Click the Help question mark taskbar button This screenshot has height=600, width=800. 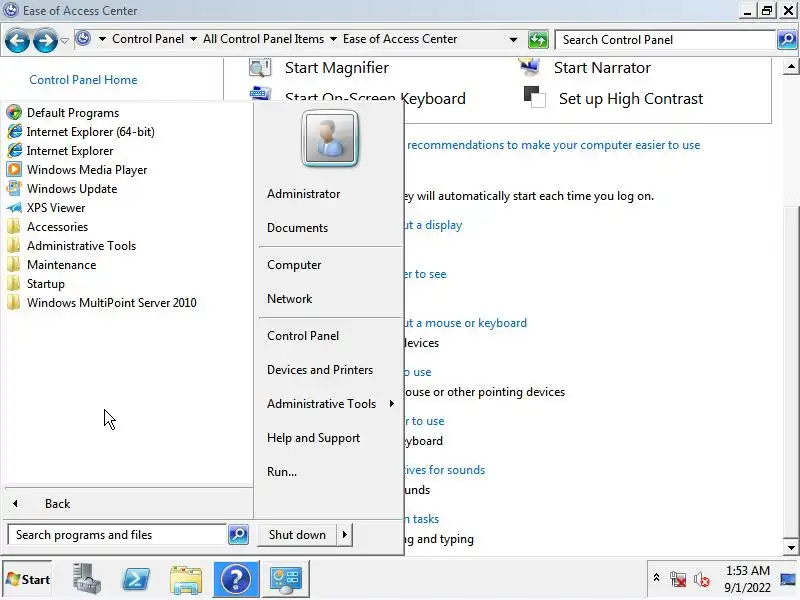(x=236, y=579)
